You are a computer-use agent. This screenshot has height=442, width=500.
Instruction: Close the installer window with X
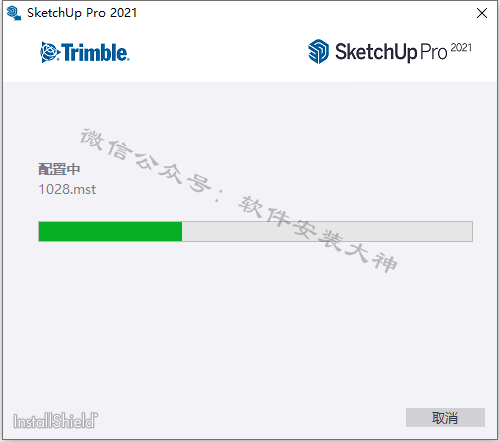point(482,13)
